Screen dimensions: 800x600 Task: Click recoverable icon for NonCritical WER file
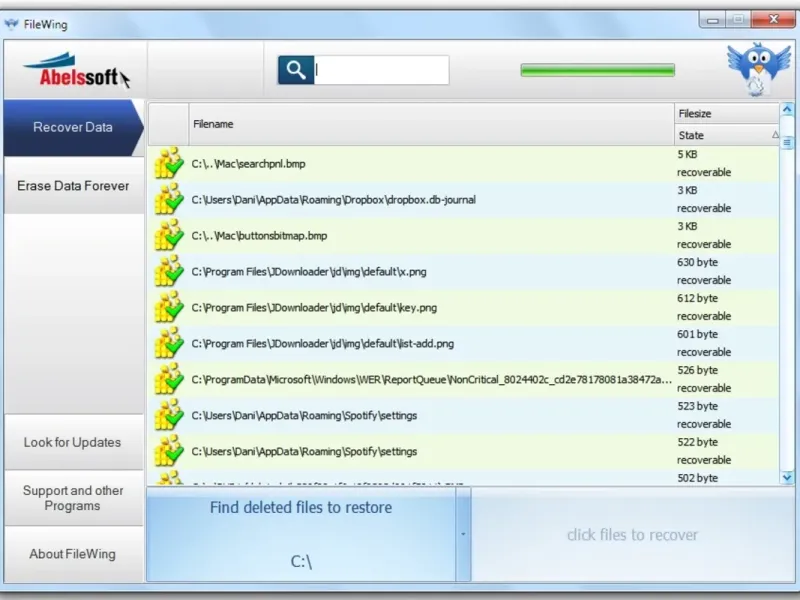click(x=169, y=379)
